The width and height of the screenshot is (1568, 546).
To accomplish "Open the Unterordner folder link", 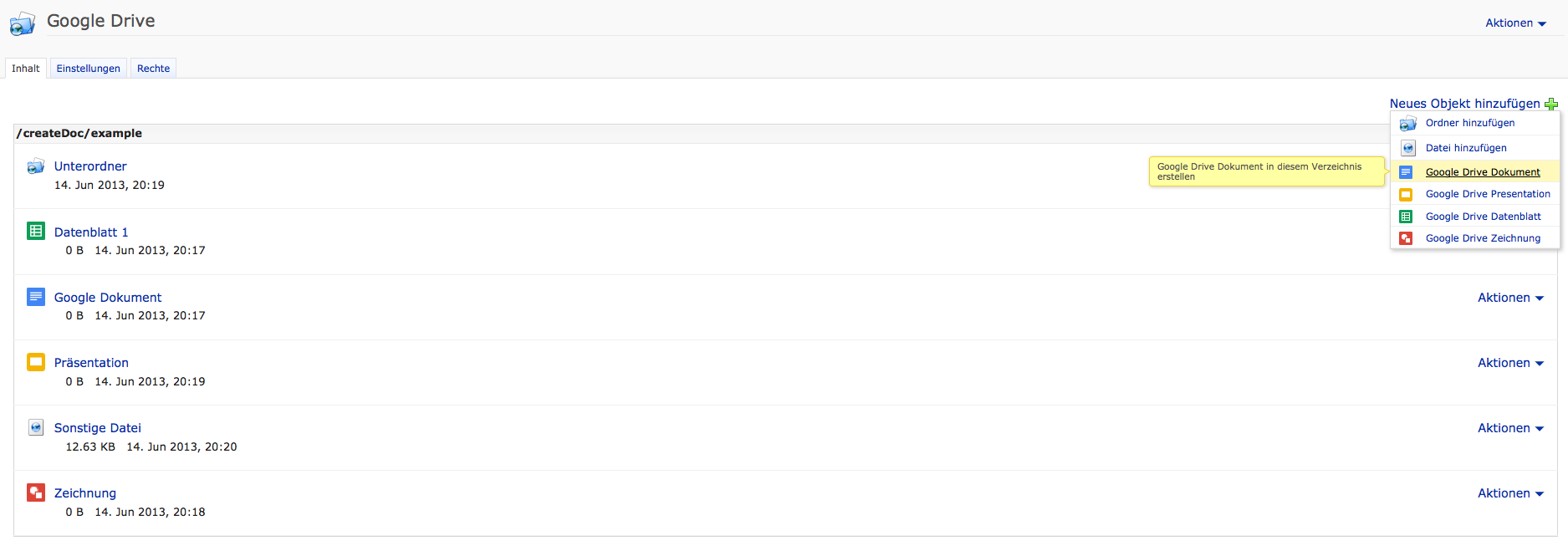I will [x=90, y=166].
